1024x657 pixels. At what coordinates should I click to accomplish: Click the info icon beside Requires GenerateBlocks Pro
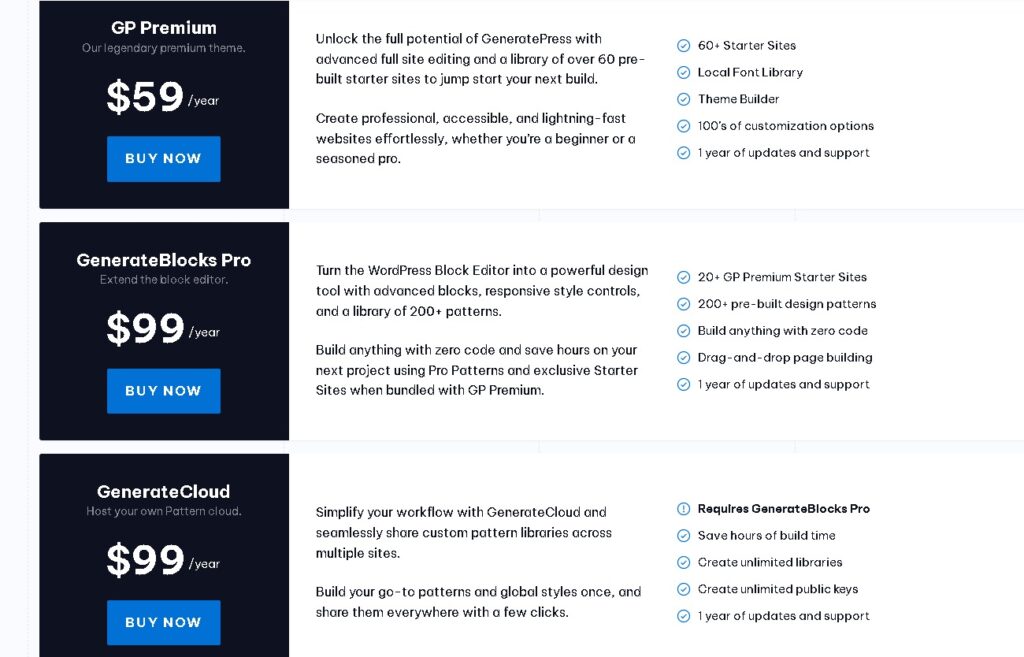coord(684,509)
